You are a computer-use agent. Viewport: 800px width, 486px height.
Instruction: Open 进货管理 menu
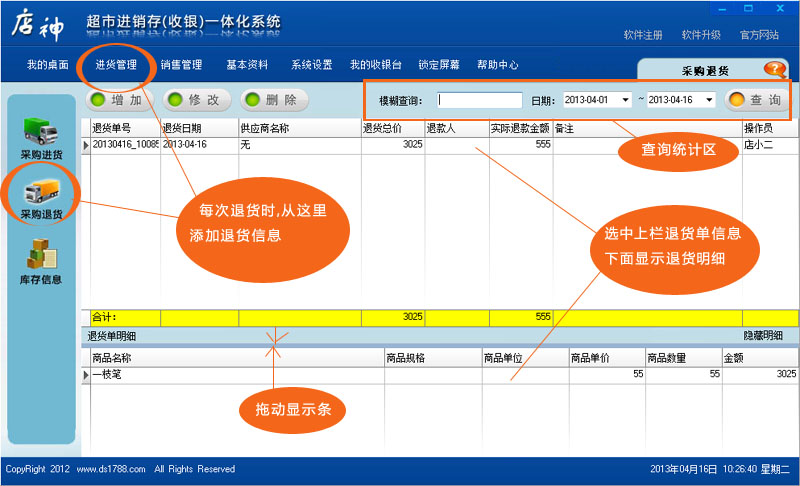(x=116, y=65)
